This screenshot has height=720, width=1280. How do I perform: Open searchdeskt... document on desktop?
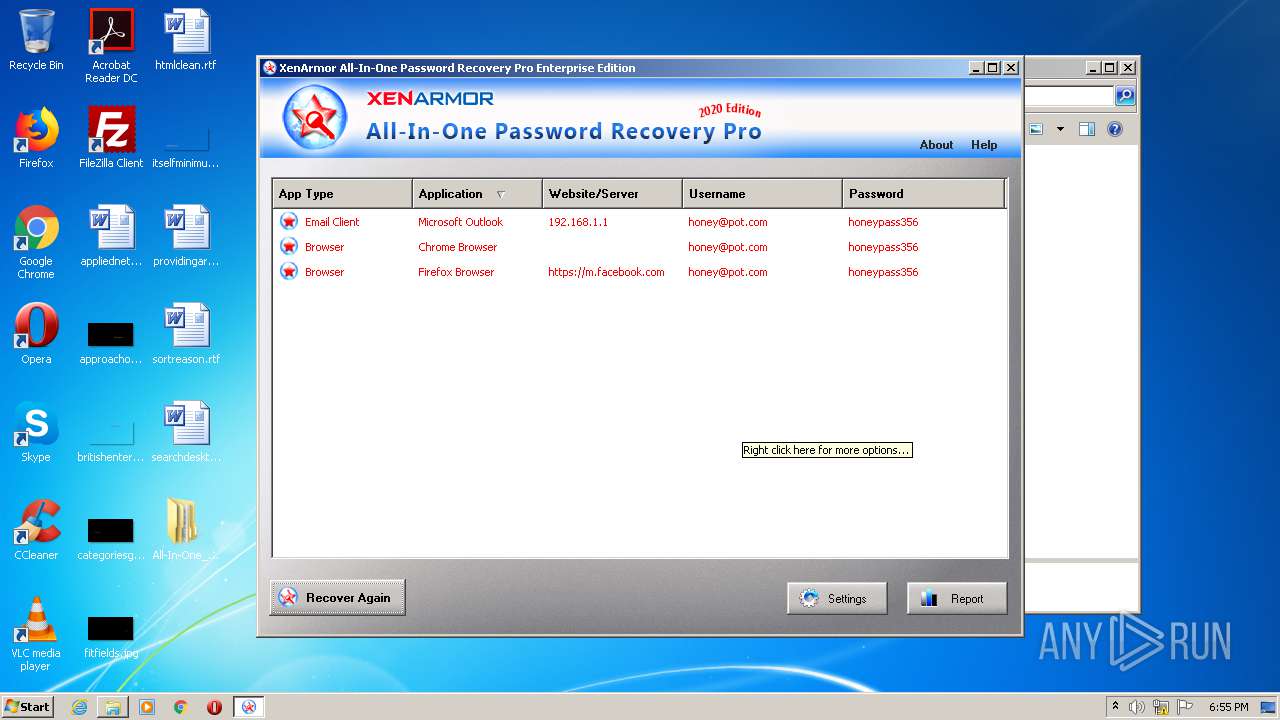[x=186, y=431]
